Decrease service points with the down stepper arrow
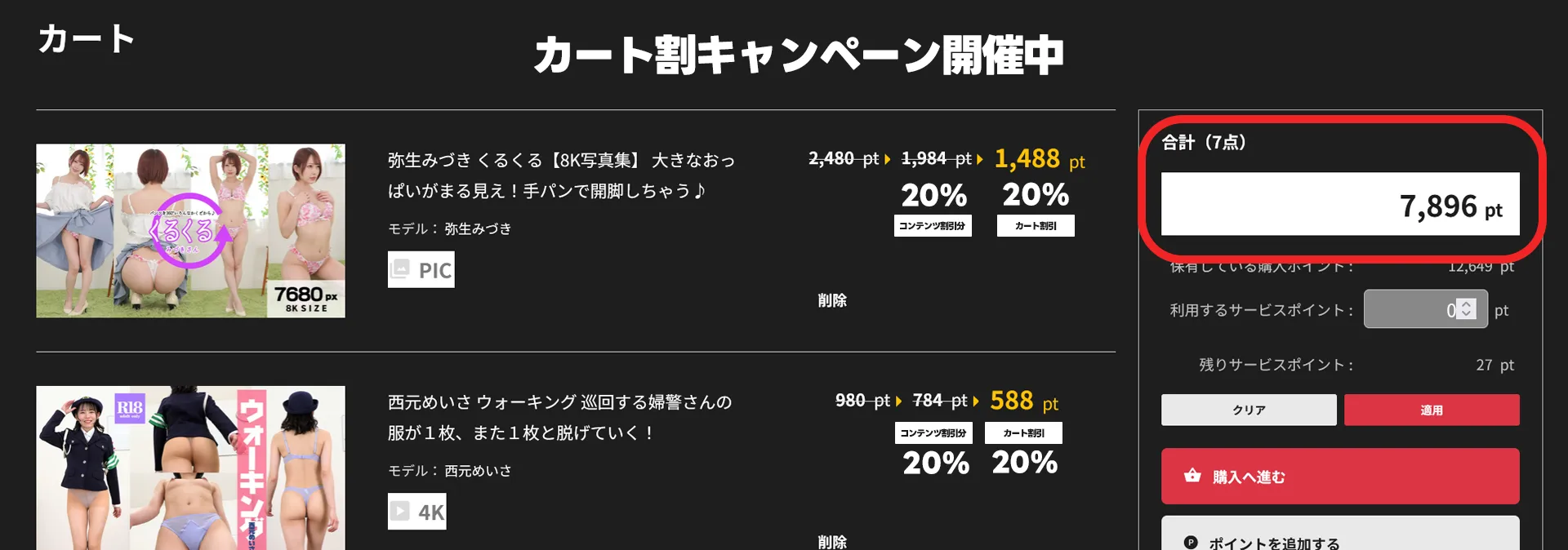1568x550 pixels. (x=1467, y=315)
